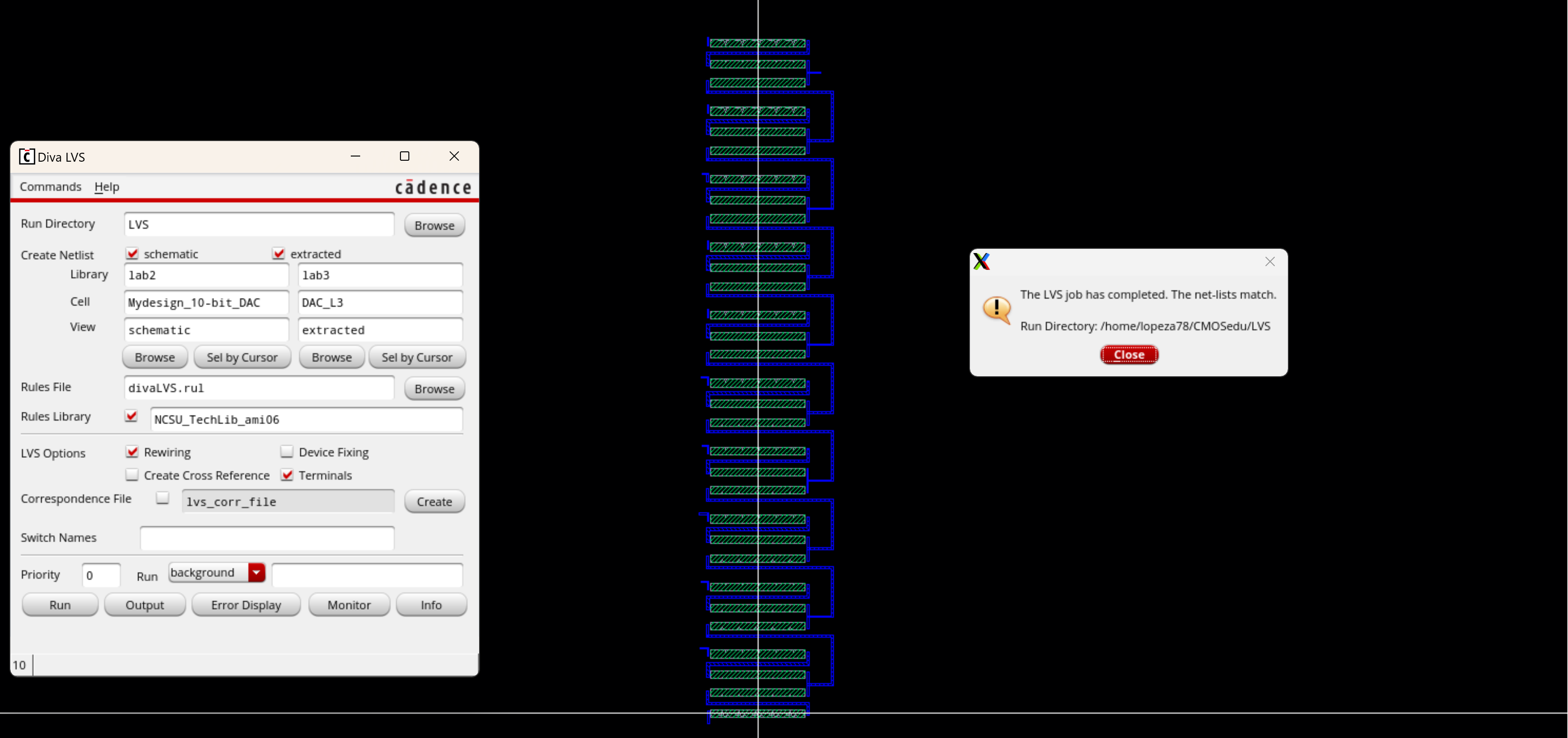1568x738 pixels.
Task: Click the X11 logo icon in dialog
Action: (x=981, y=262)
